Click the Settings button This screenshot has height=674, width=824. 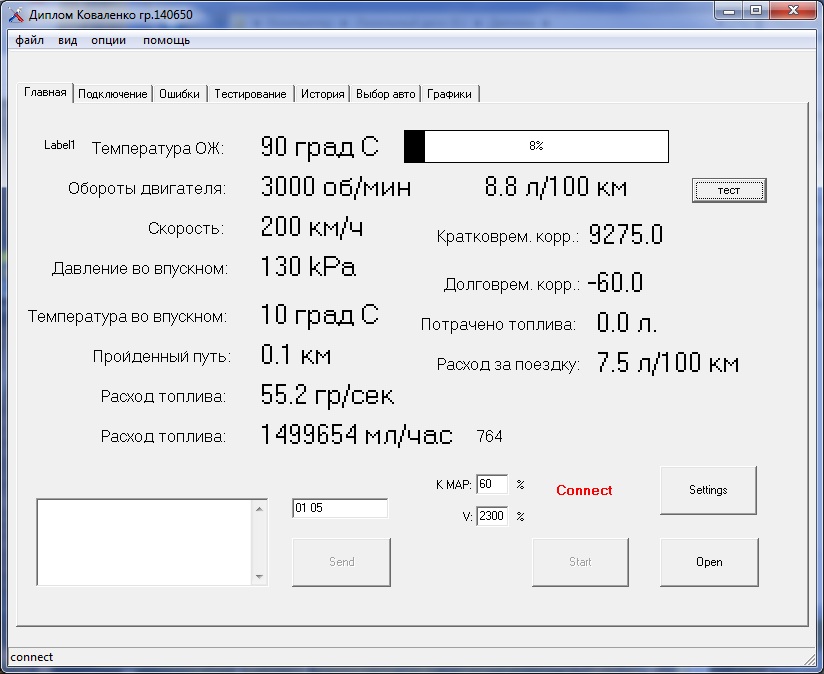pyautogui.click(x=708, y=490)
